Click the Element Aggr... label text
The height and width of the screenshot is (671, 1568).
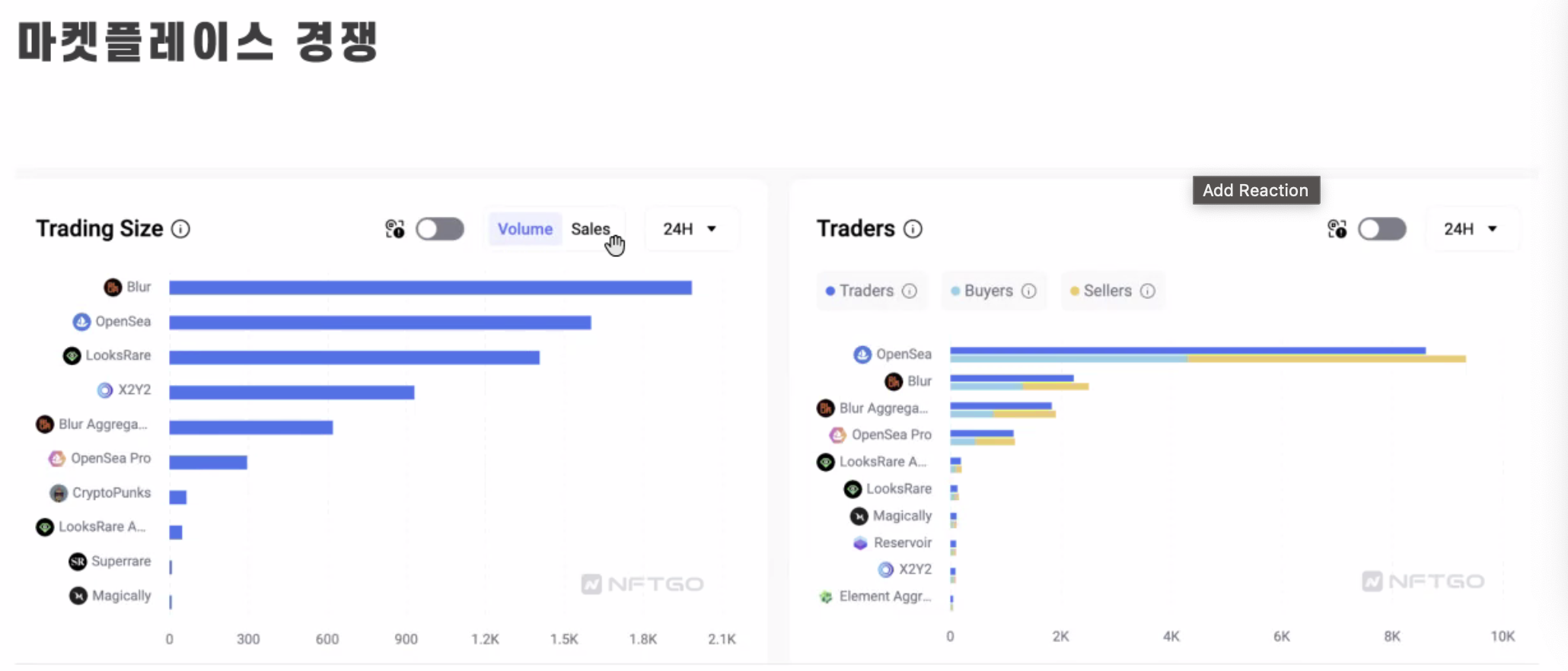(885, 597)
